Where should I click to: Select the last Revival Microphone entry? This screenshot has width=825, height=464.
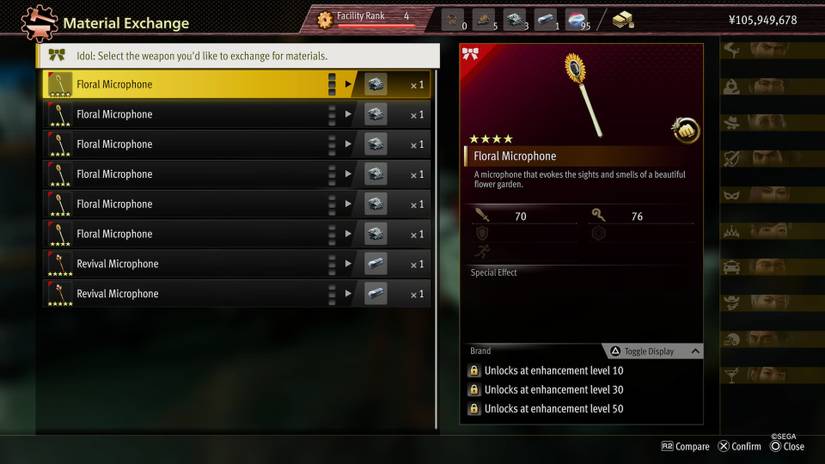point(237,294)
